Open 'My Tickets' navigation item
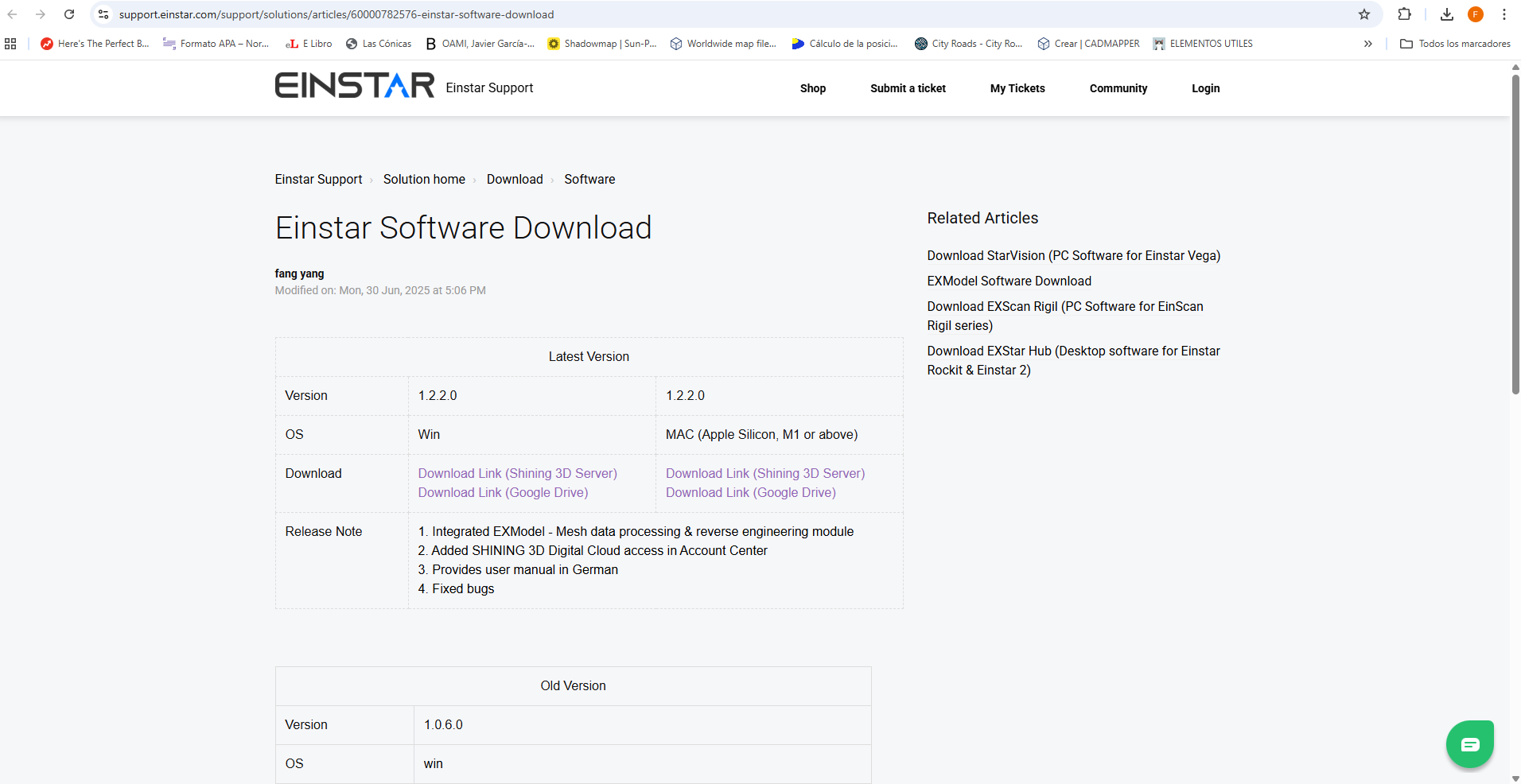The image size is (1521, 784). coord(1017,88)
